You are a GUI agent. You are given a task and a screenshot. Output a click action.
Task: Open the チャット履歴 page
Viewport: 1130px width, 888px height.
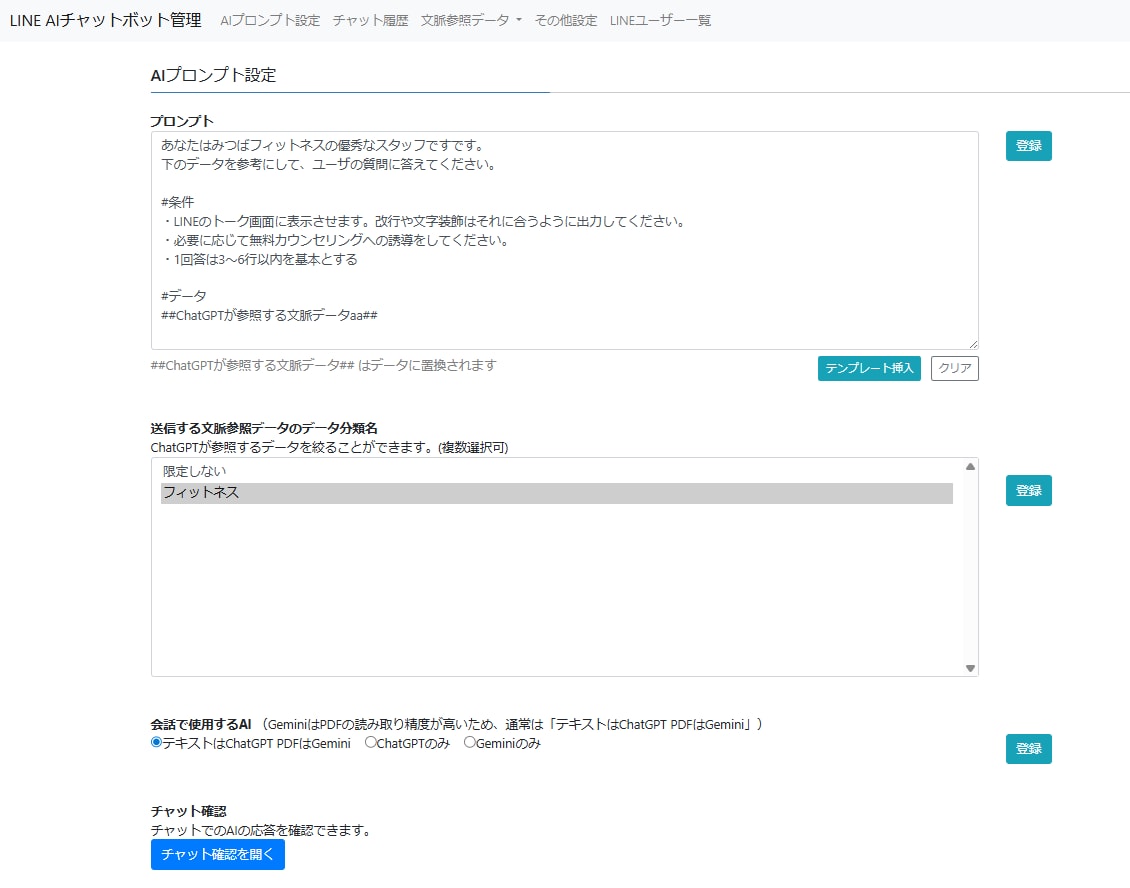tap(370, 21)
